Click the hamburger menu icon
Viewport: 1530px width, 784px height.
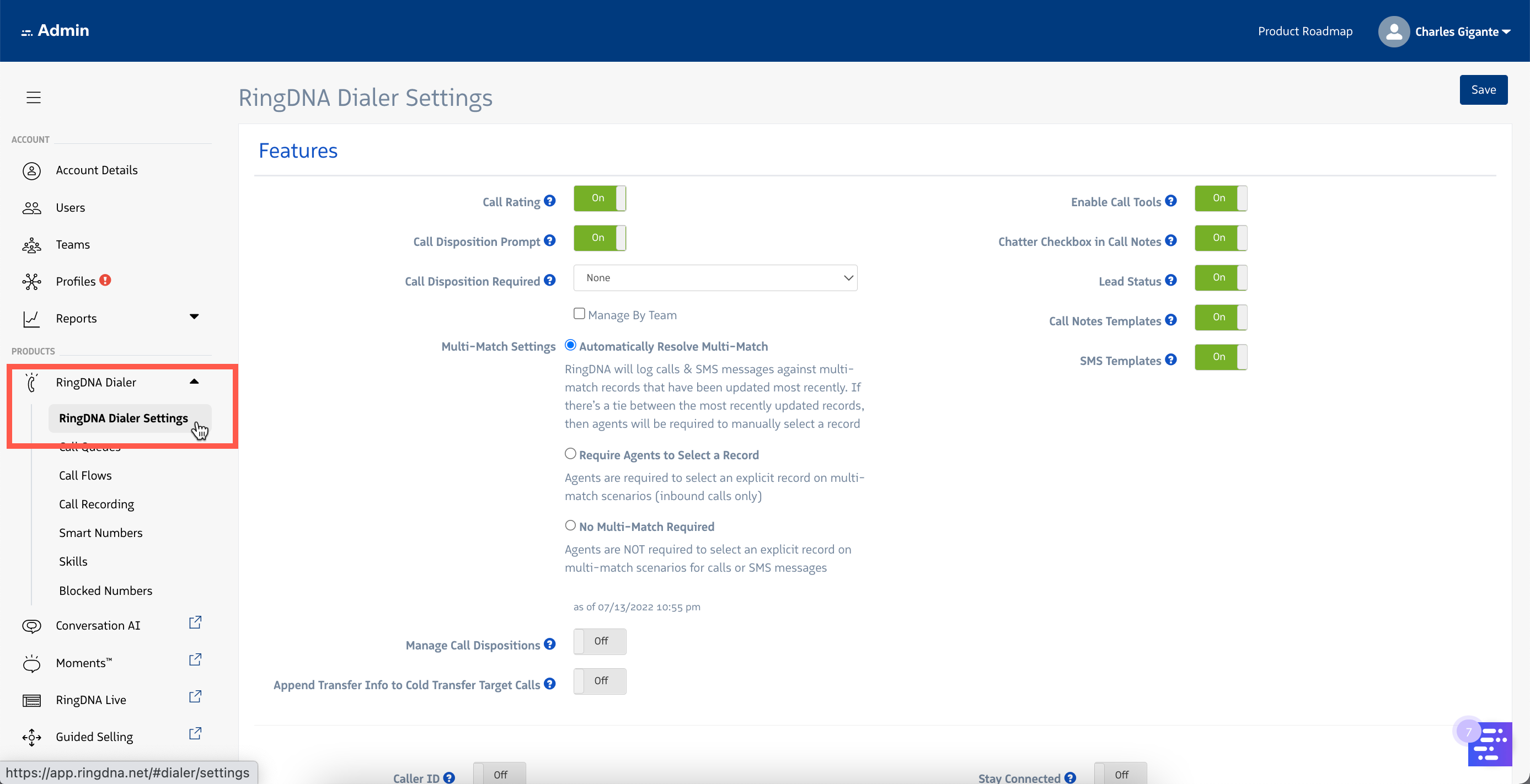(x=33, y=98)
